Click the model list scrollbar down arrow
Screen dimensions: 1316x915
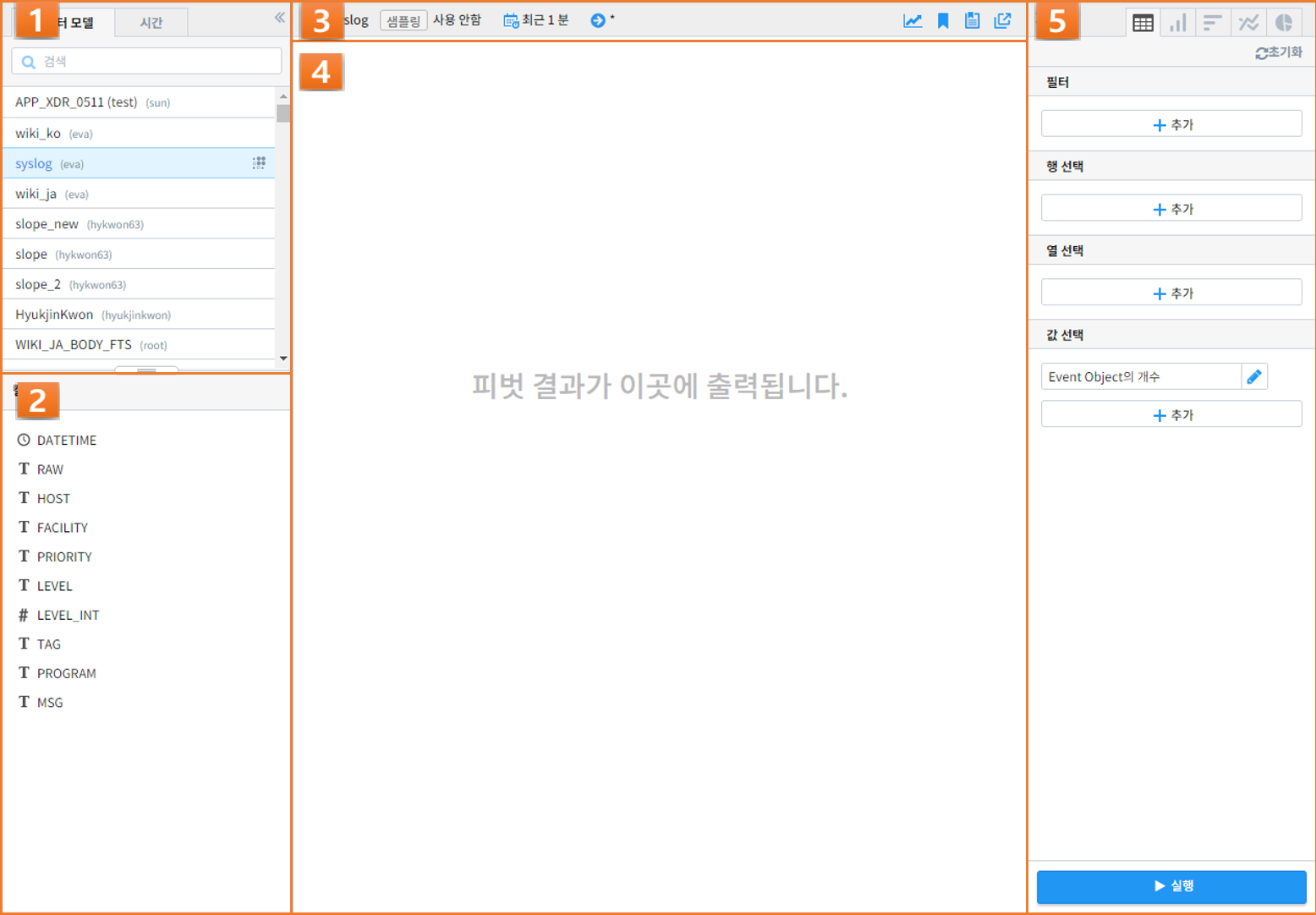pos(283,359)
